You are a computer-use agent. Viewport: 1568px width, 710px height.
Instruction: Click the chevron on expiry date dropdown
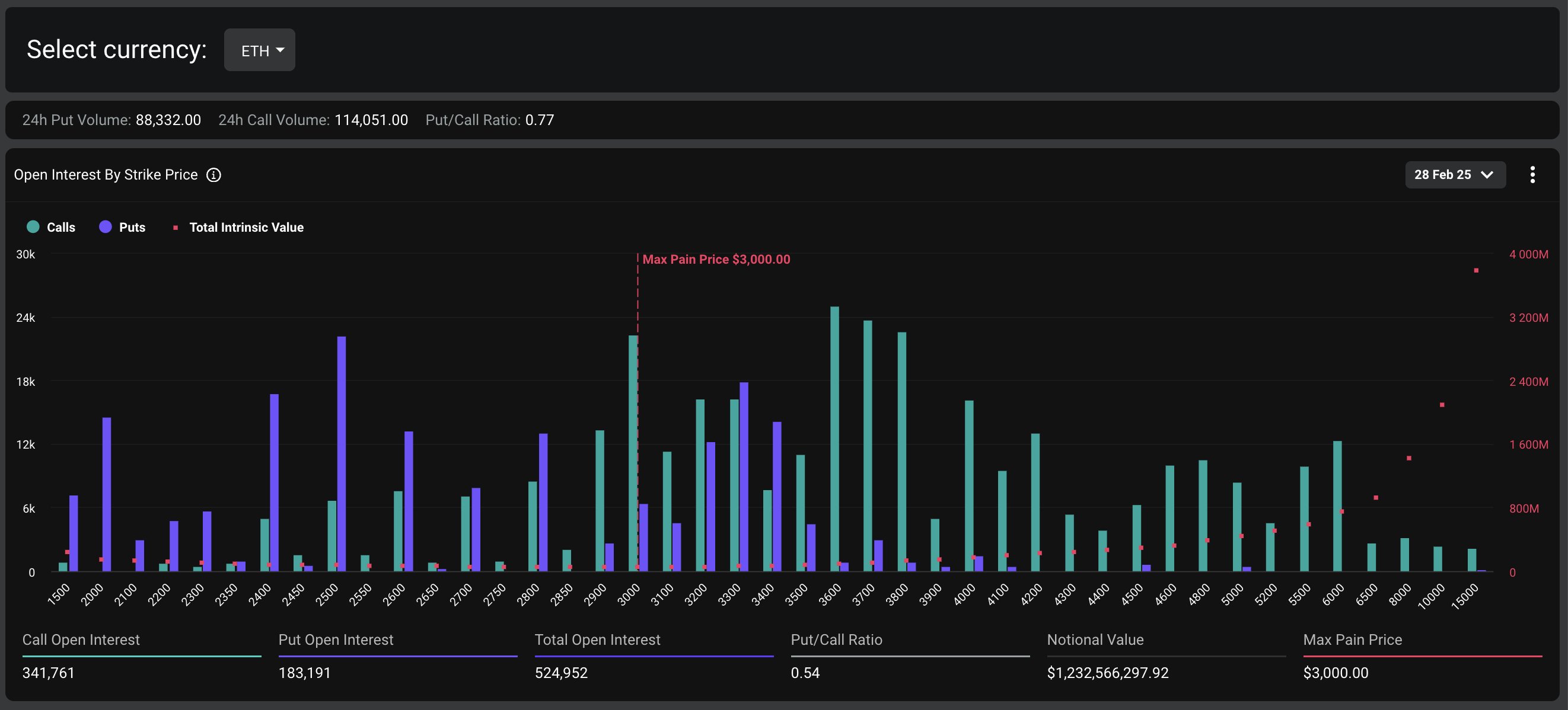[1487, 175]
